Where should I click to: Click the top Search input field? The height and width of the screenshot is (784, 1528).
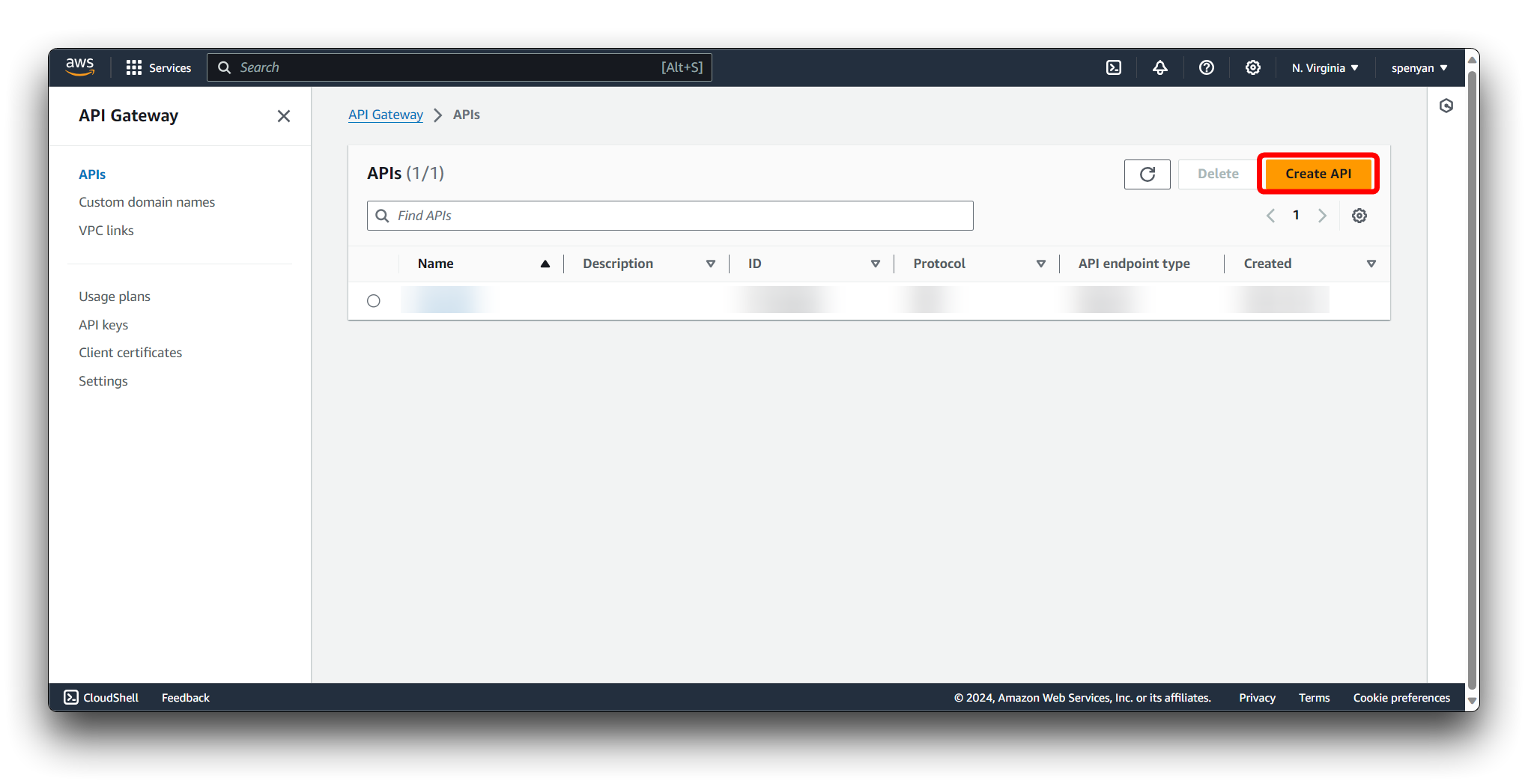[459, 67]
